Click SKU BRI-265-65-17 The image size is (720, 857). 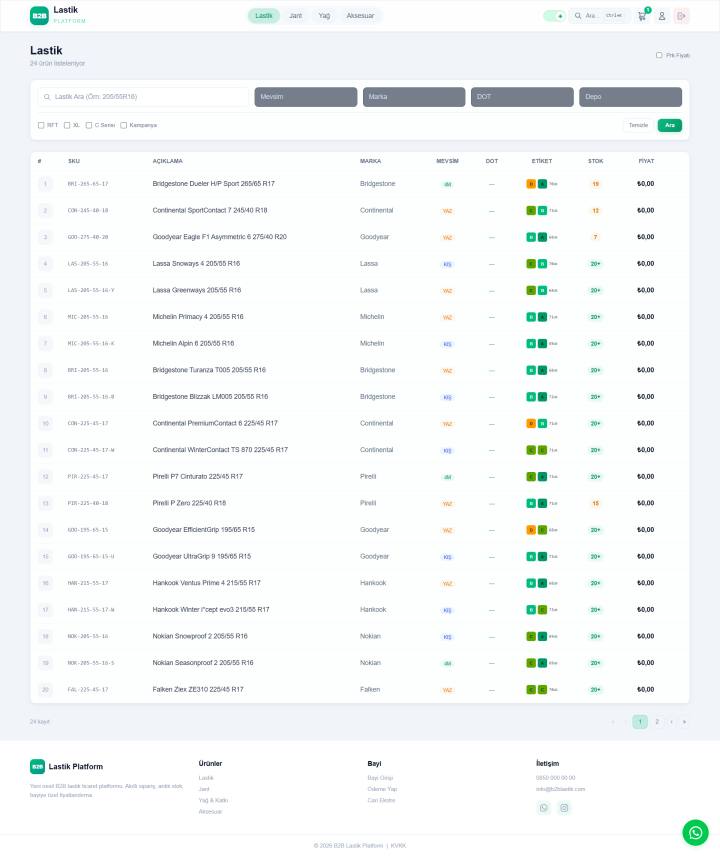(87, 184)
